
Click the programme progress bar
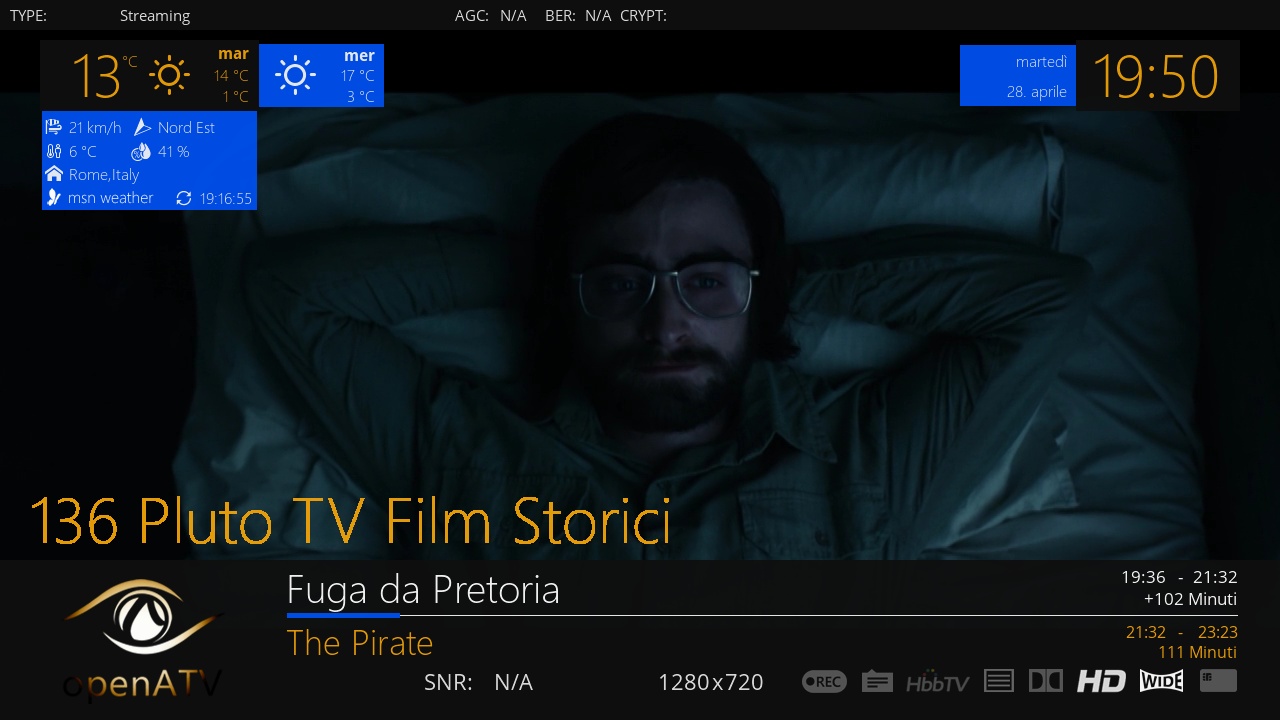click(x=762, y=615)
